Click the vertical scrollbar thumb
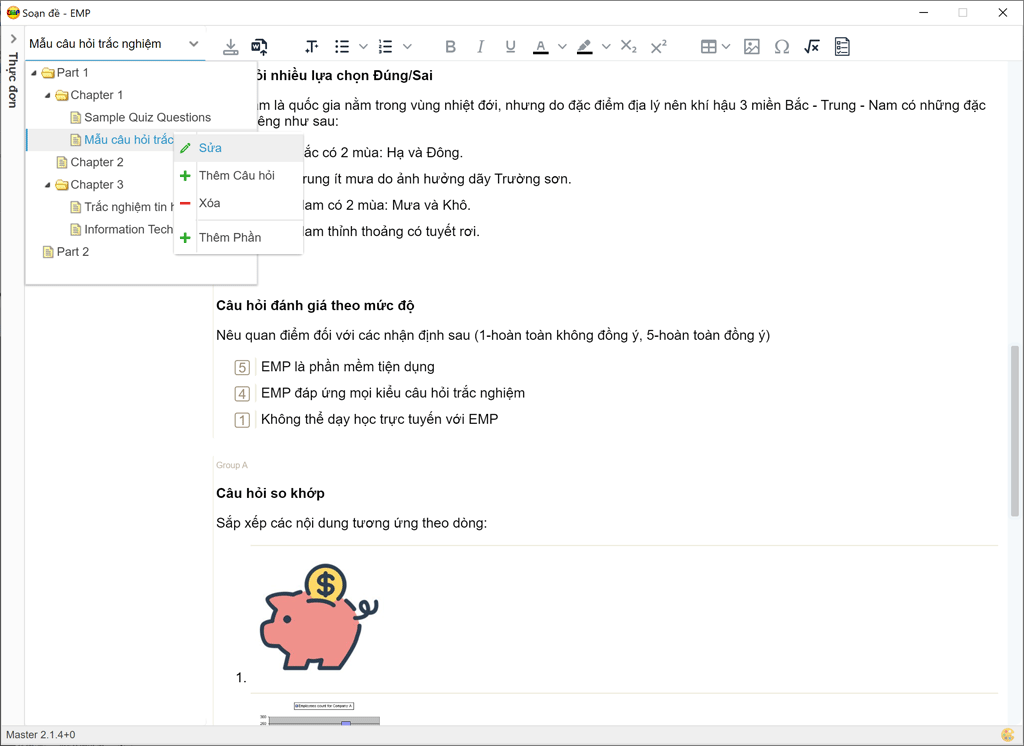The image size is (1024, 746). [1015, 431]
